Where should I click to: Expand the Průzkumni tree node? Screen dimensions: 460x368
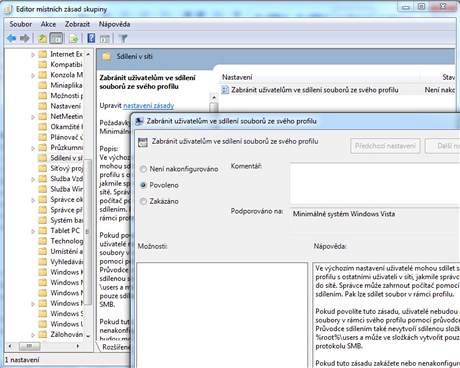click(33, 148)
